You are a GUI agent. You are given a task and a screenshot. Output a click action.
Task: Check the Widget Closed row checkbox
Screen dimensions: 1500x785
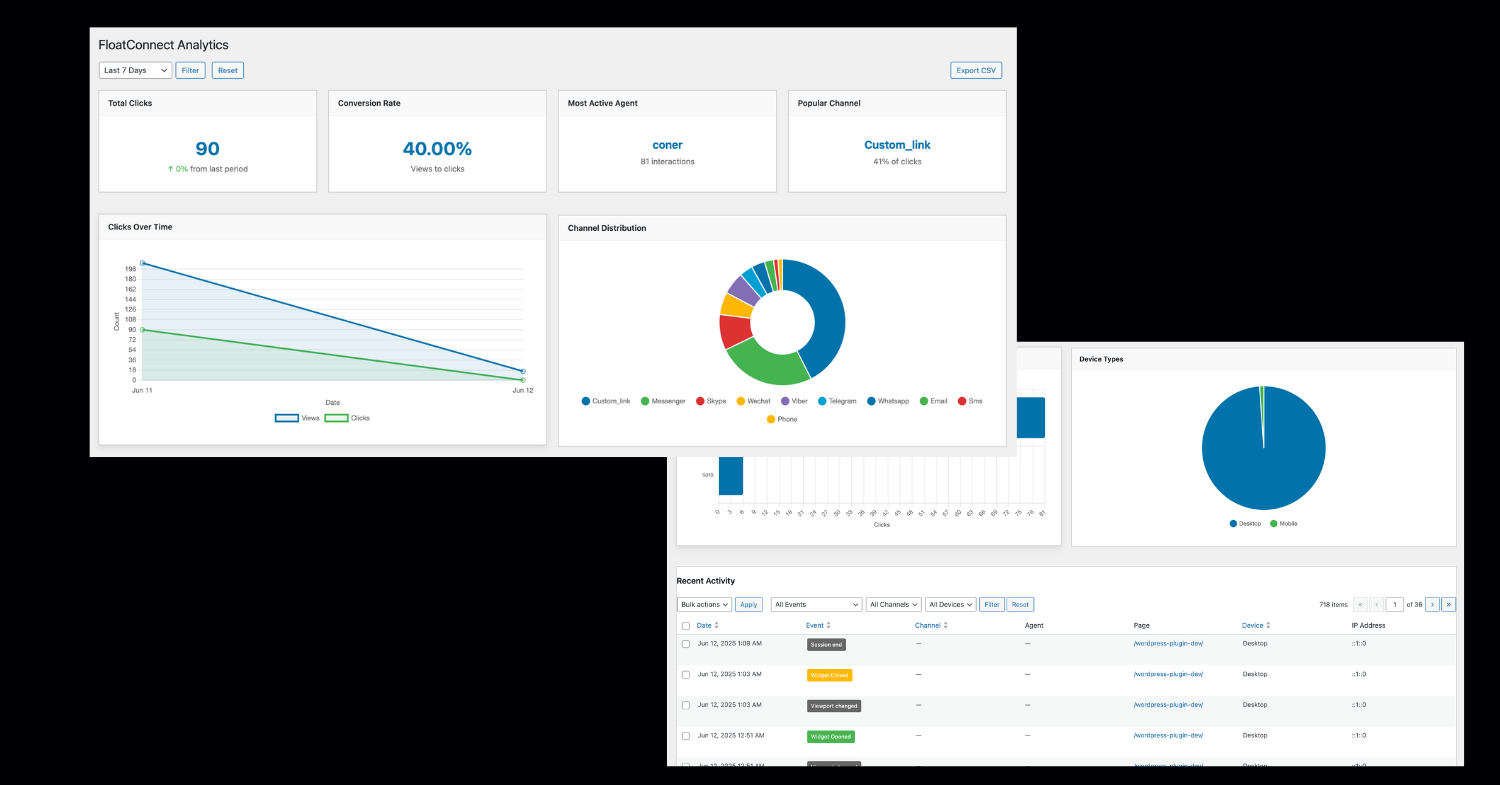click(686, 675)
